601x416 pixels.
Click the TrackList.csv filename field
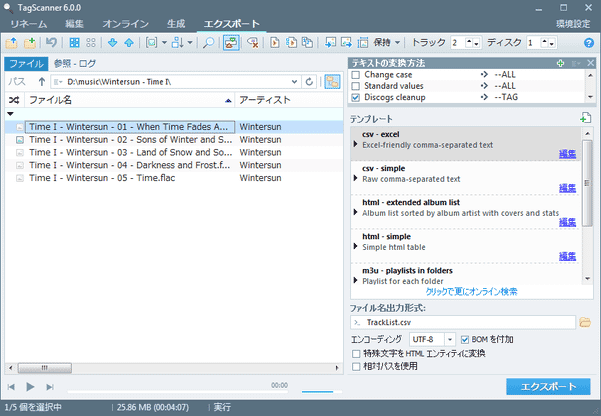tap(463, 322)
